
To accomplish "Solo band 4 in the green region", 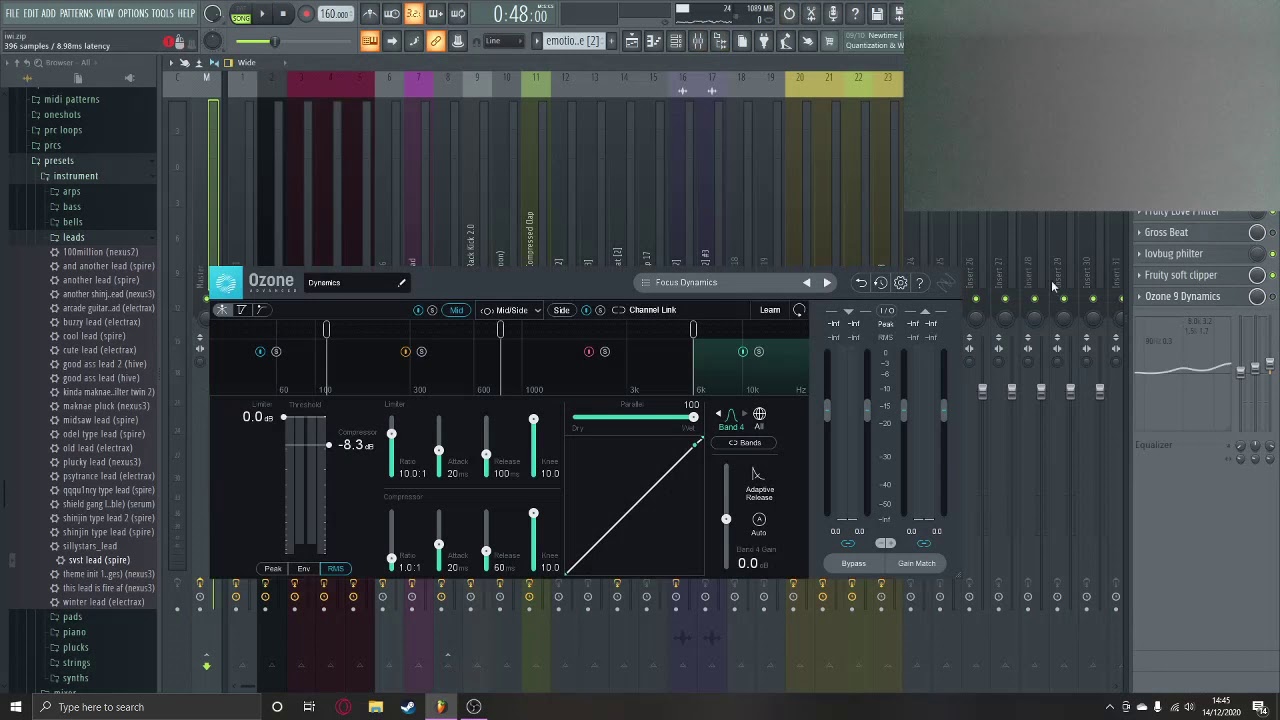I will coord(759,352).
